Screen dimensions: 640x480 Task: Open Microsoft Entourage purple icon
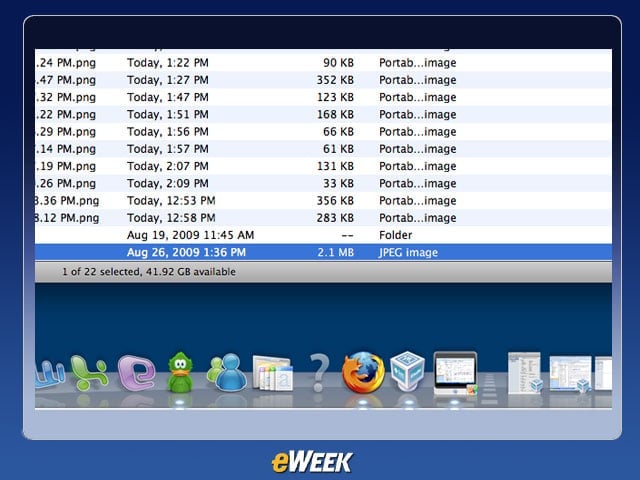tap(136, 373)
